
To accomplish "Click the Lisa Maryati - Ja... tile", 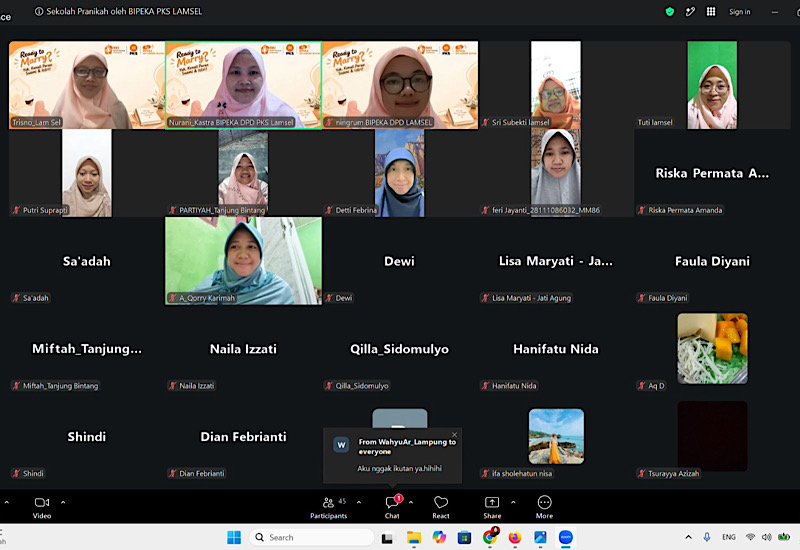I will click(556, 261).
